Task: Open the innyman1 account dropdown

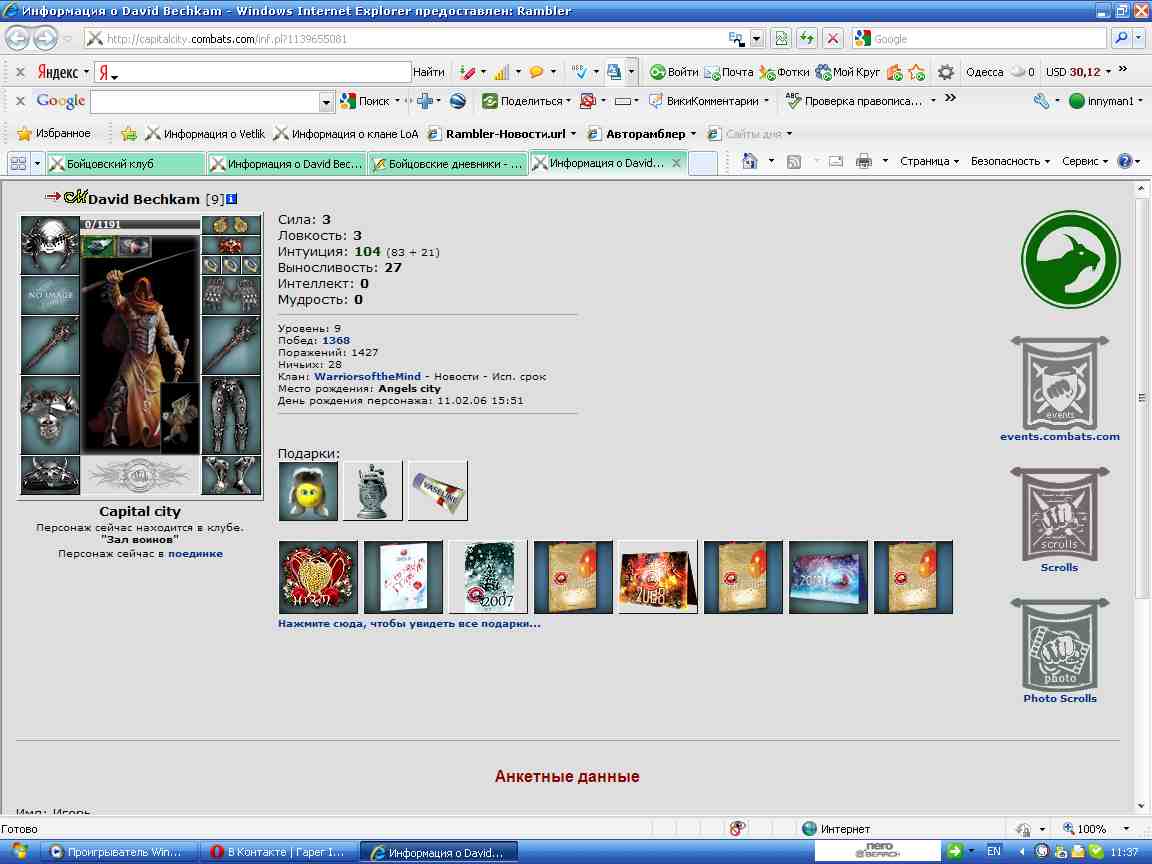Action: click(x=1140, y=101)
